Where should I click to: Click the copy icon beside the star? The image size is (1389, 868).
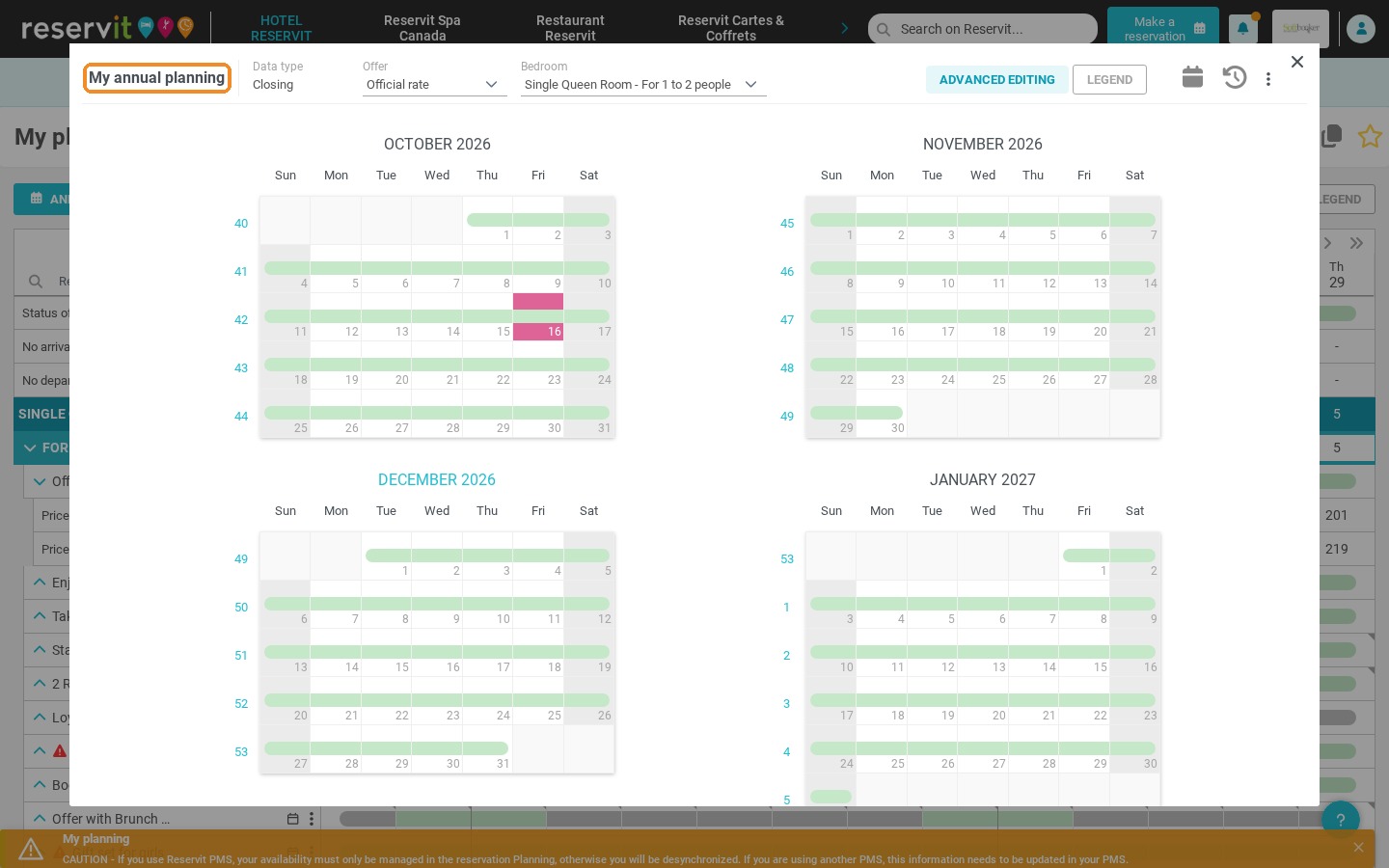click(x=1331, y=136)
